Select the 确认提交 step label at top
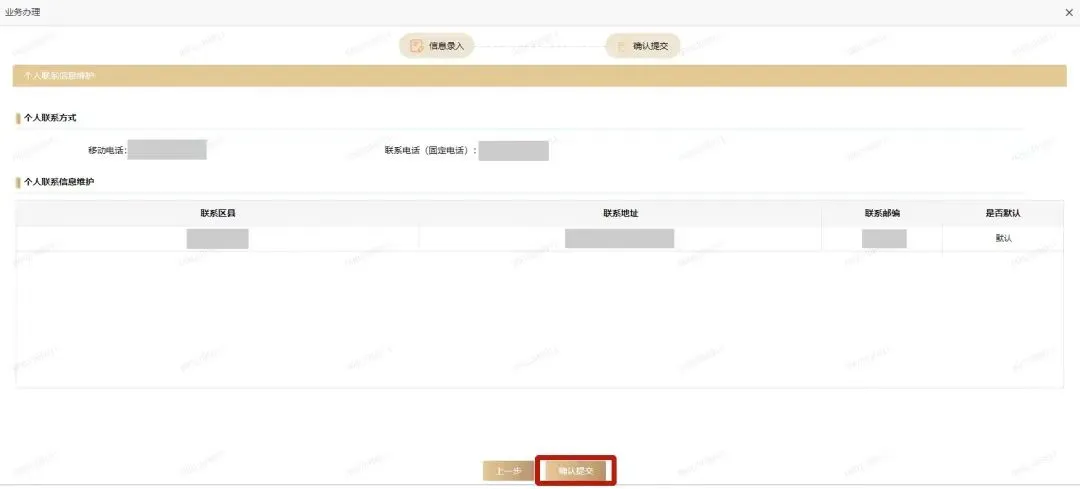The width and height of the screenshot is (1080, 489). (x=651, y=46)
